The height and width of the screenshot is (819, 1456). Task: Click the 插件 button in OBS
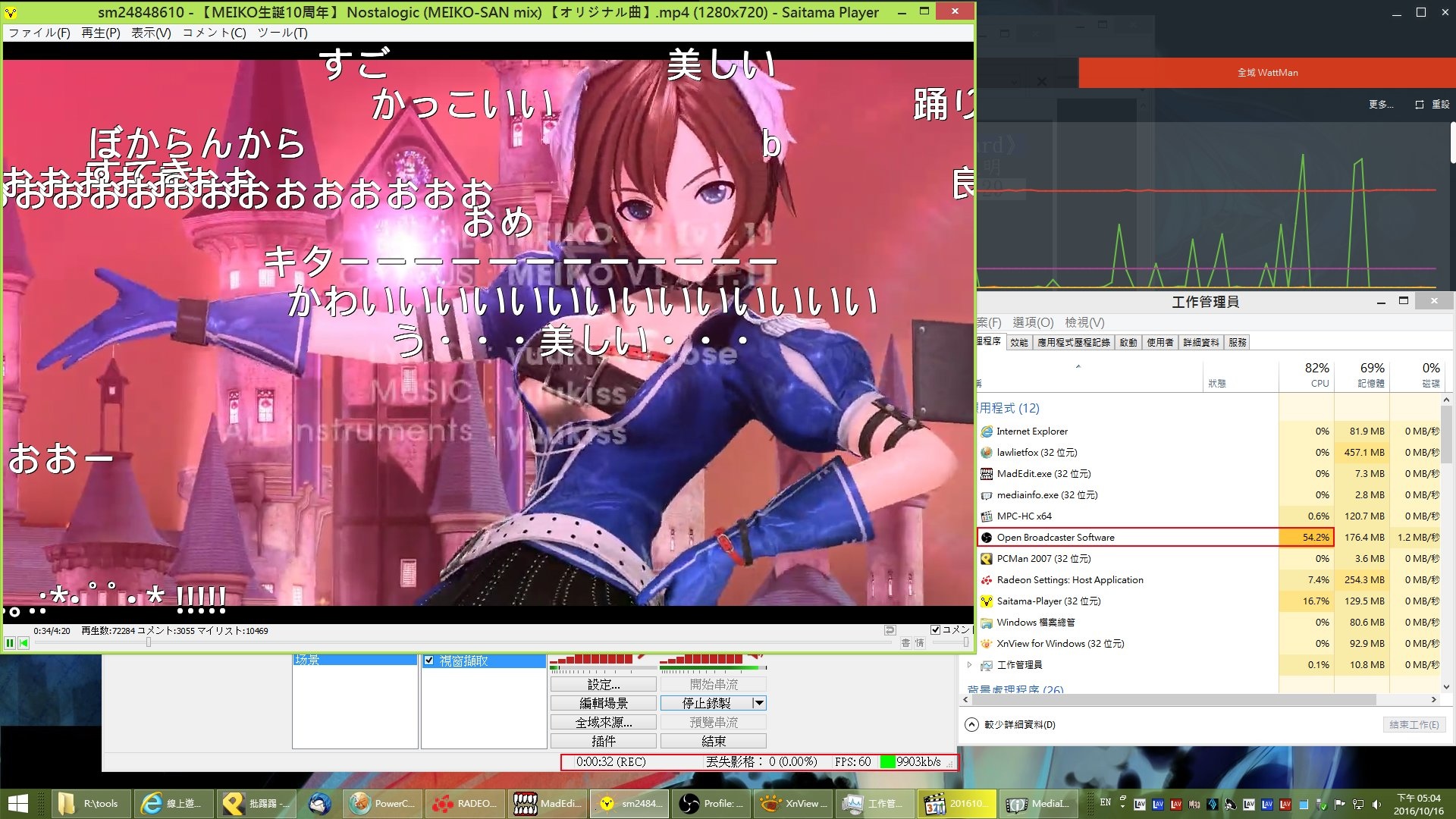(x=604, y=742)
